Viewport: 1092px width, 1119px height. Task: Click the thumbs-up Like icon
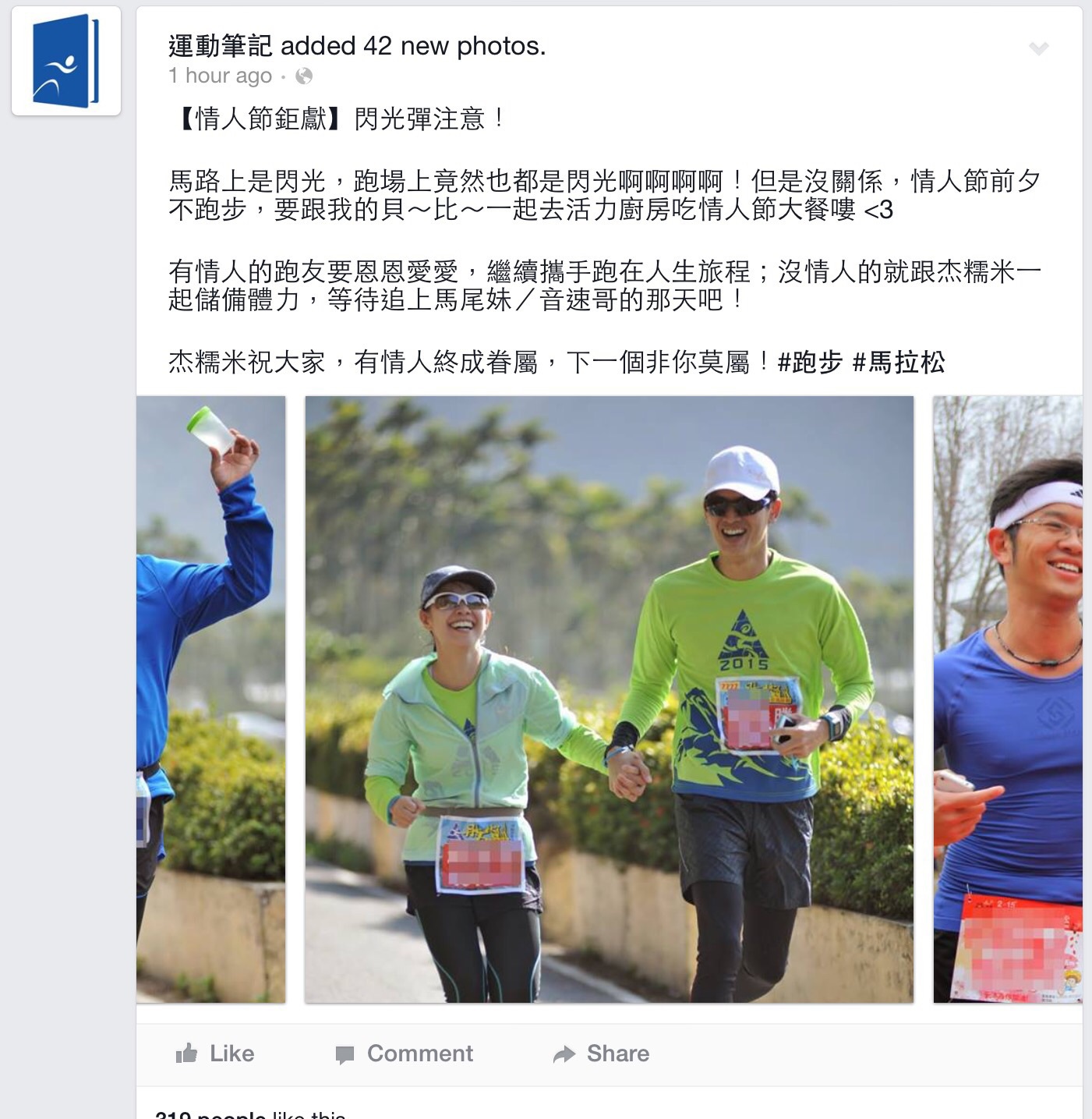click(x=186, y=1053)
